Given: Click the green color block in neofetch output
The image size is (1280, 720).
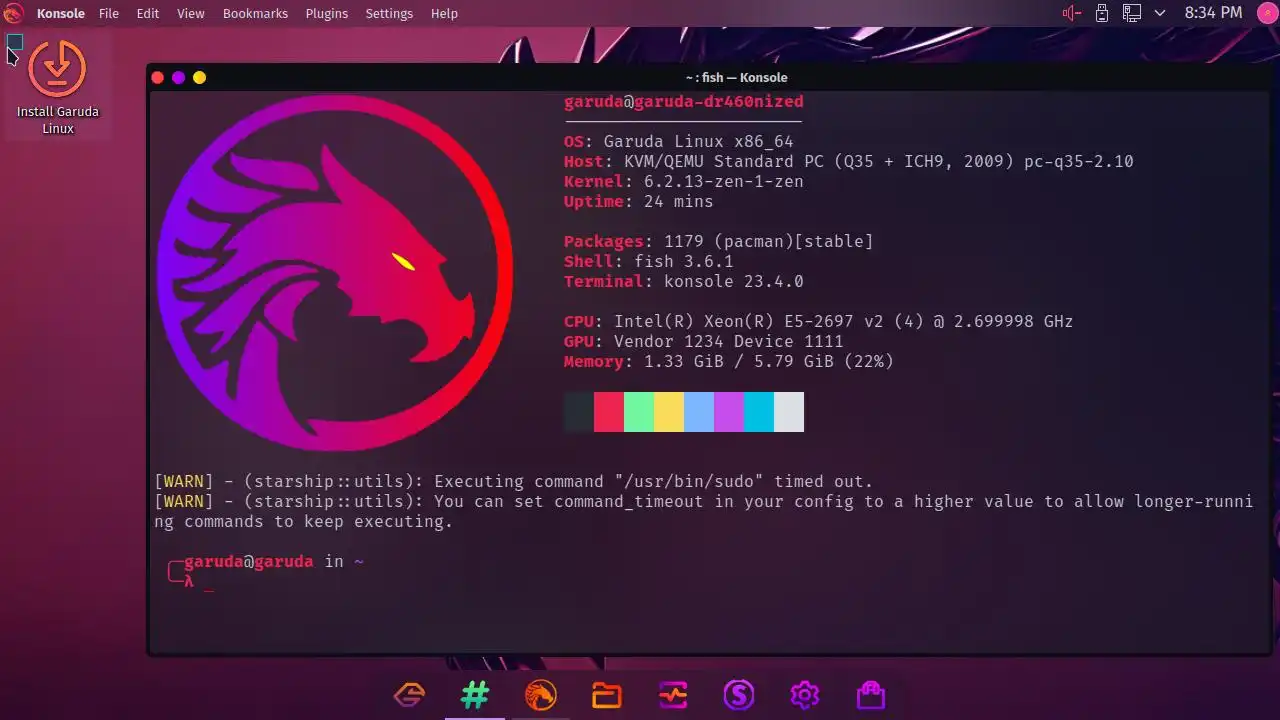Looking at the screenshot, I should point(639,412).
